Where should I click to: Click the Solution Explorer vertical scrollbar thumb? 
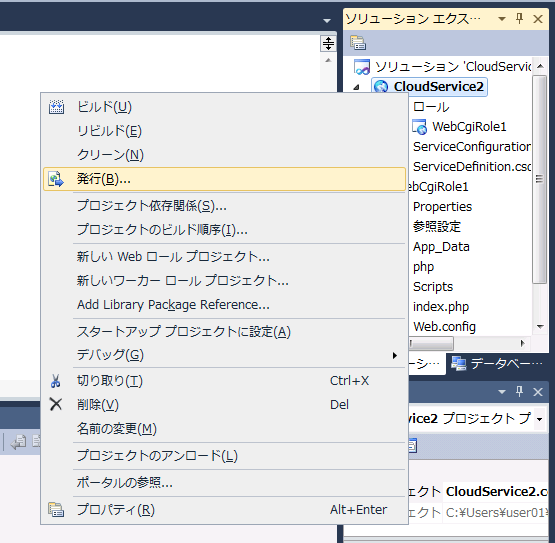(x=540, y=179)
